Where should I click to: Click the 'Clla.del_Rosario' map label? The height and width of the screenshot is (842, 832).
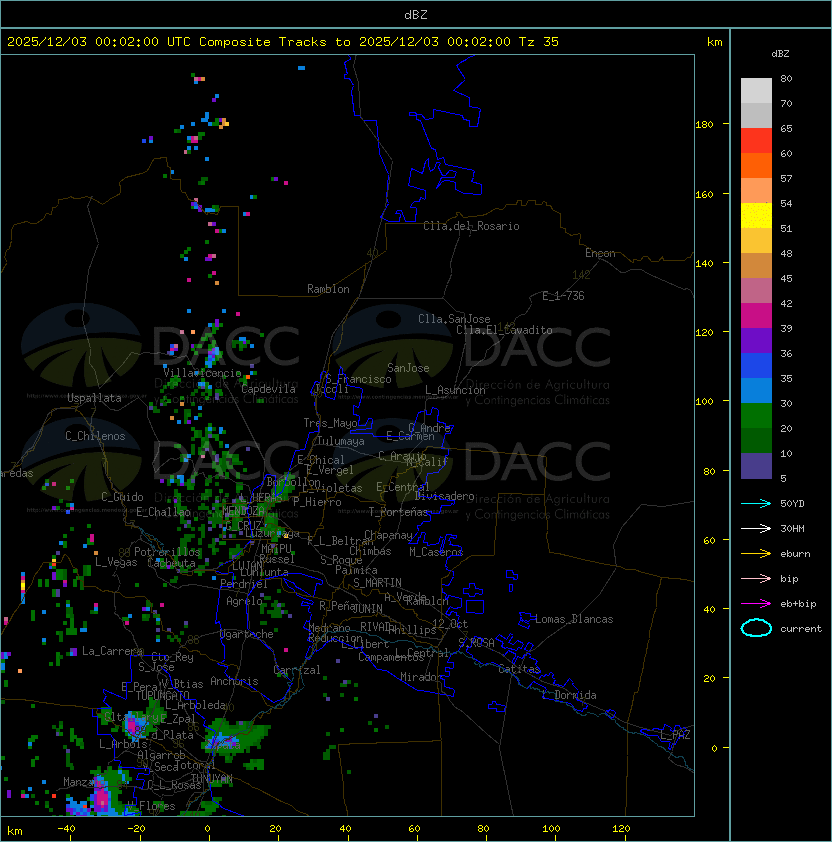(471, 226)
